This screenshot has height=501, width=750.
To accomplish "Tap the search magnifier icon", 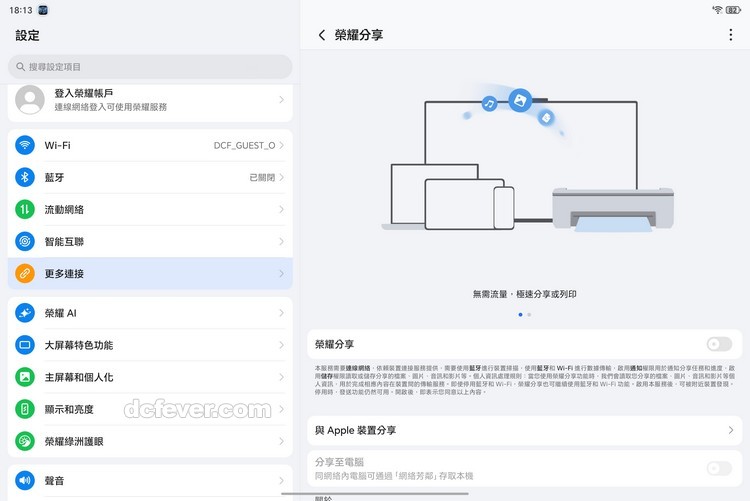I will click(x=21, y=67).
